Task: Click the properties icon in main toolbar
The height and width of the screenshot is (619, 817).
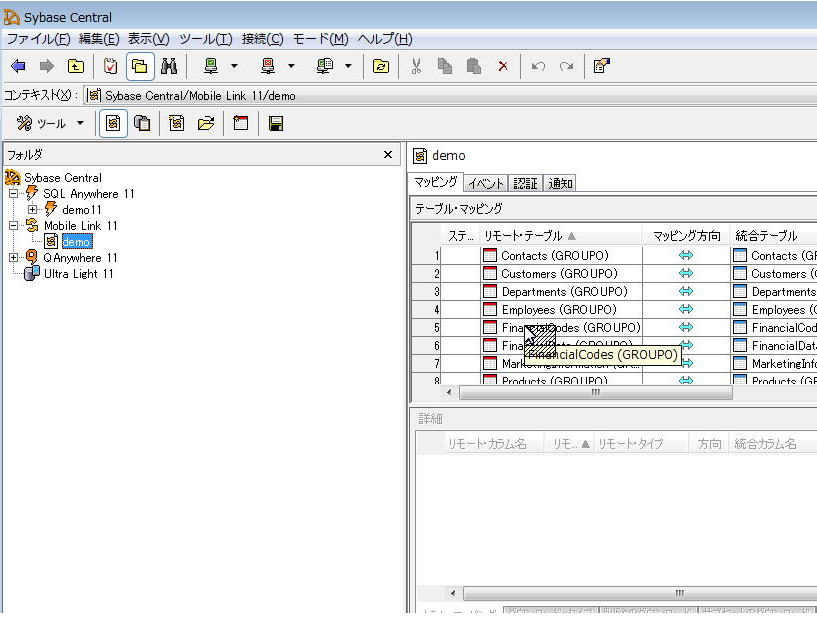Action: (x=601, y=66)
